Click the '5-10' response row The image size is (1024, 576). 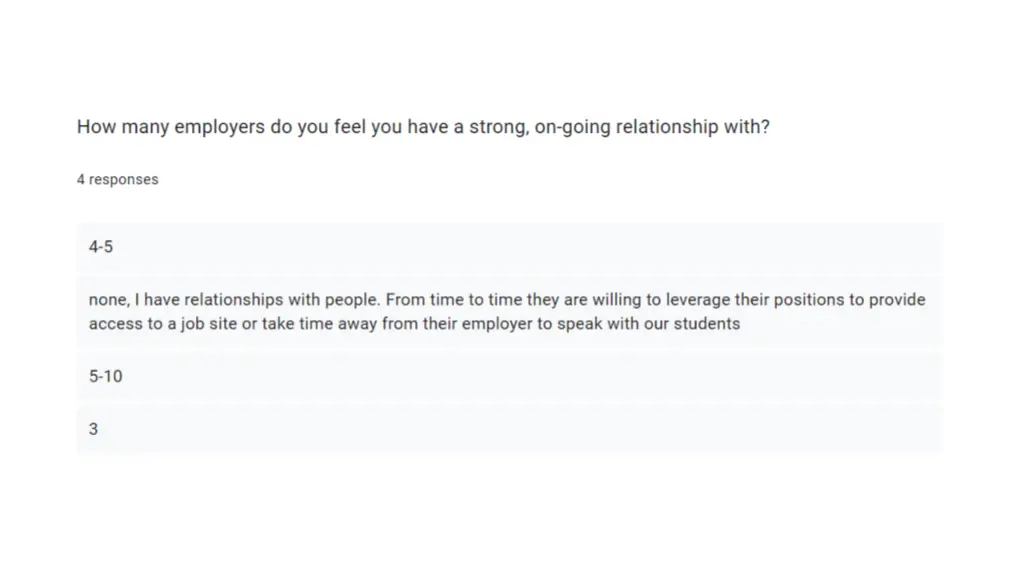509,376
